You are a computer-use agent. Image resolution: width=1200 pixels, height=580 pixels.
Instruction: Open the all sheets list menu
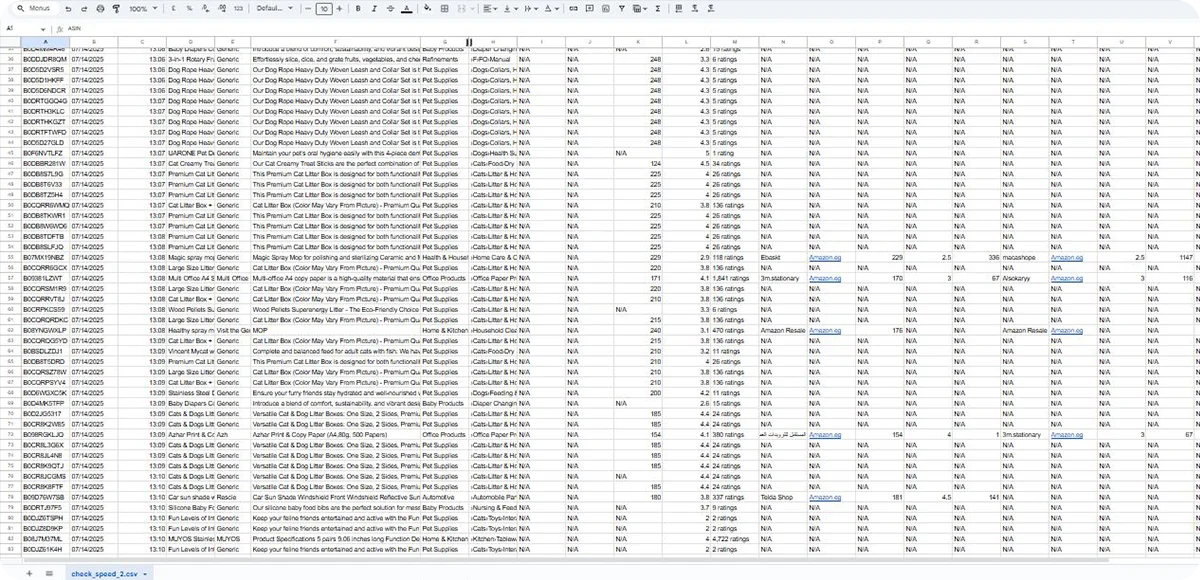tap(49, 572)
